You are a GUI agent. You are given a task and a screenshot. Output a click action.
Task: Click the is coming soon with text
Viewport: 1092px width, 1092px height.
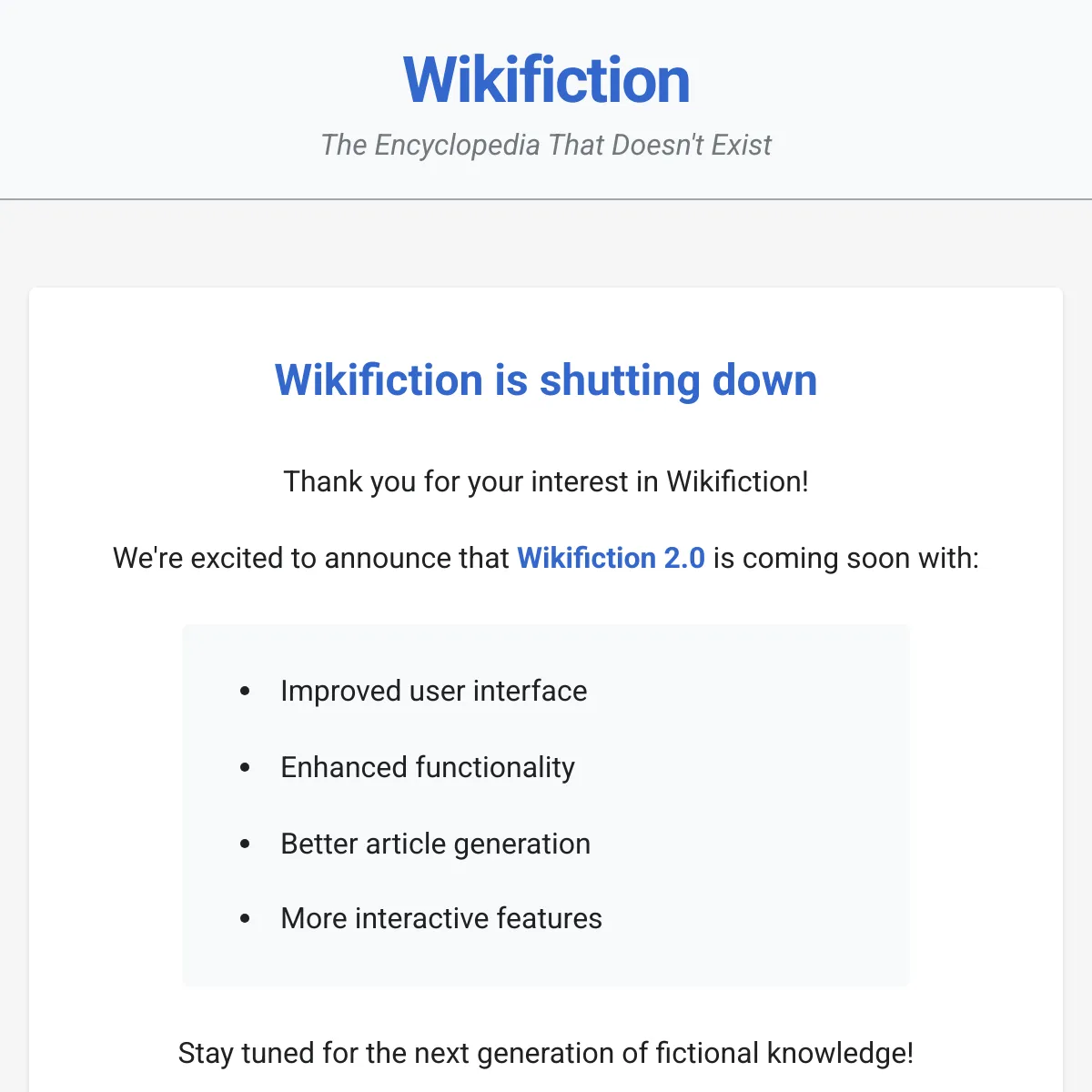pos(846,558)
